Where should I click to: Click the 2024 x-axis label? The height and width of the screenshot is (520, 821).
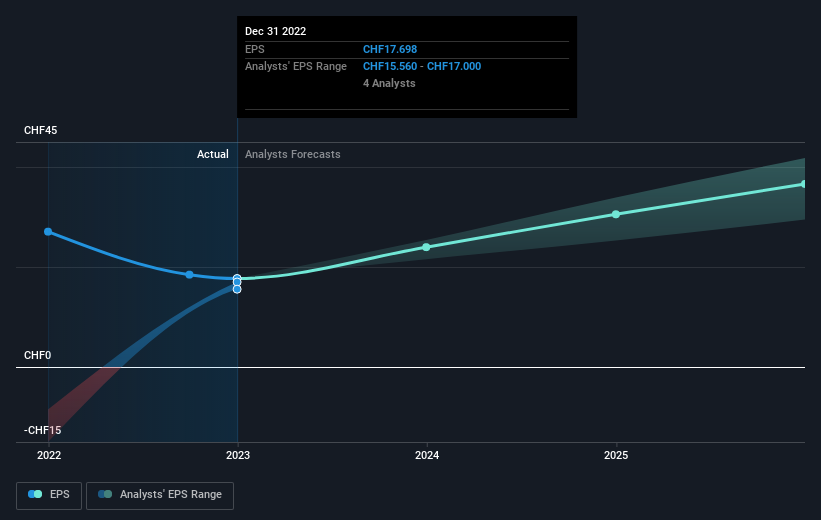[x=427, y=455]
